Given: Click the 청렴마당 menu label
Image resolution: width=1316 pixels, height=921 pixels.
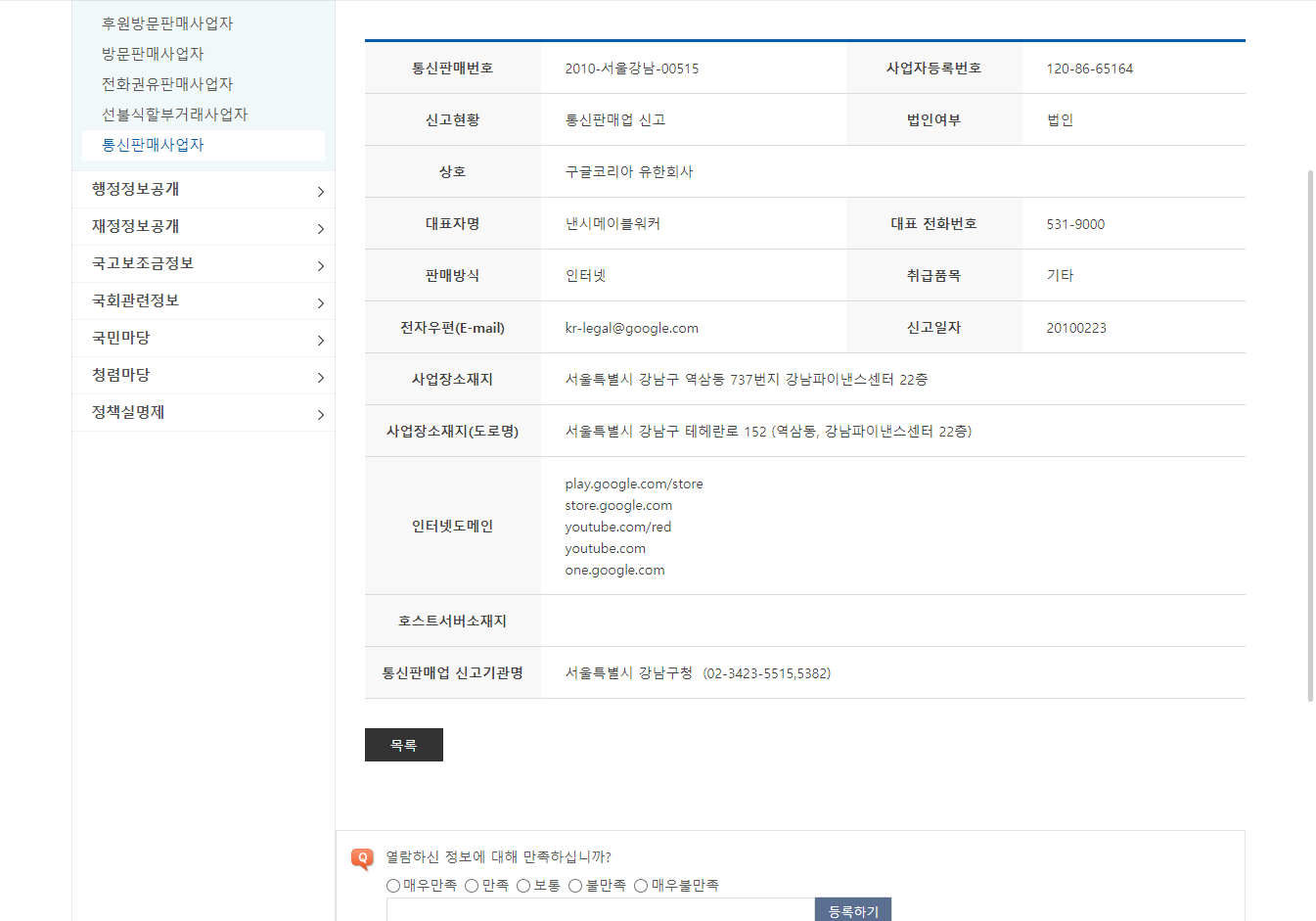Looking at the screenshot, I should coord(120,375).
